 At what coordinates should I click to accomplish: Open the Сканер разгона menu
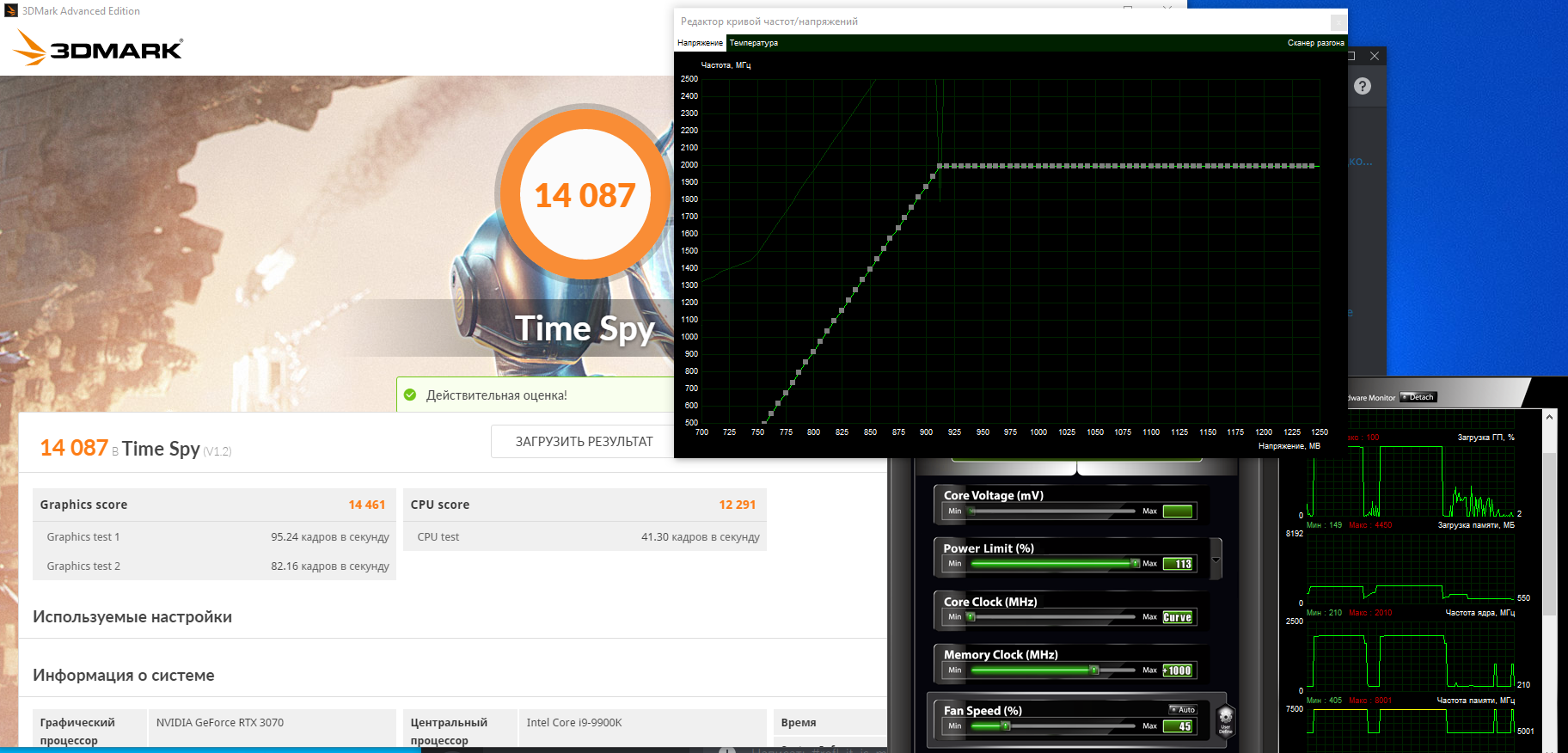pyautogui.click(x=1315, y=43)
